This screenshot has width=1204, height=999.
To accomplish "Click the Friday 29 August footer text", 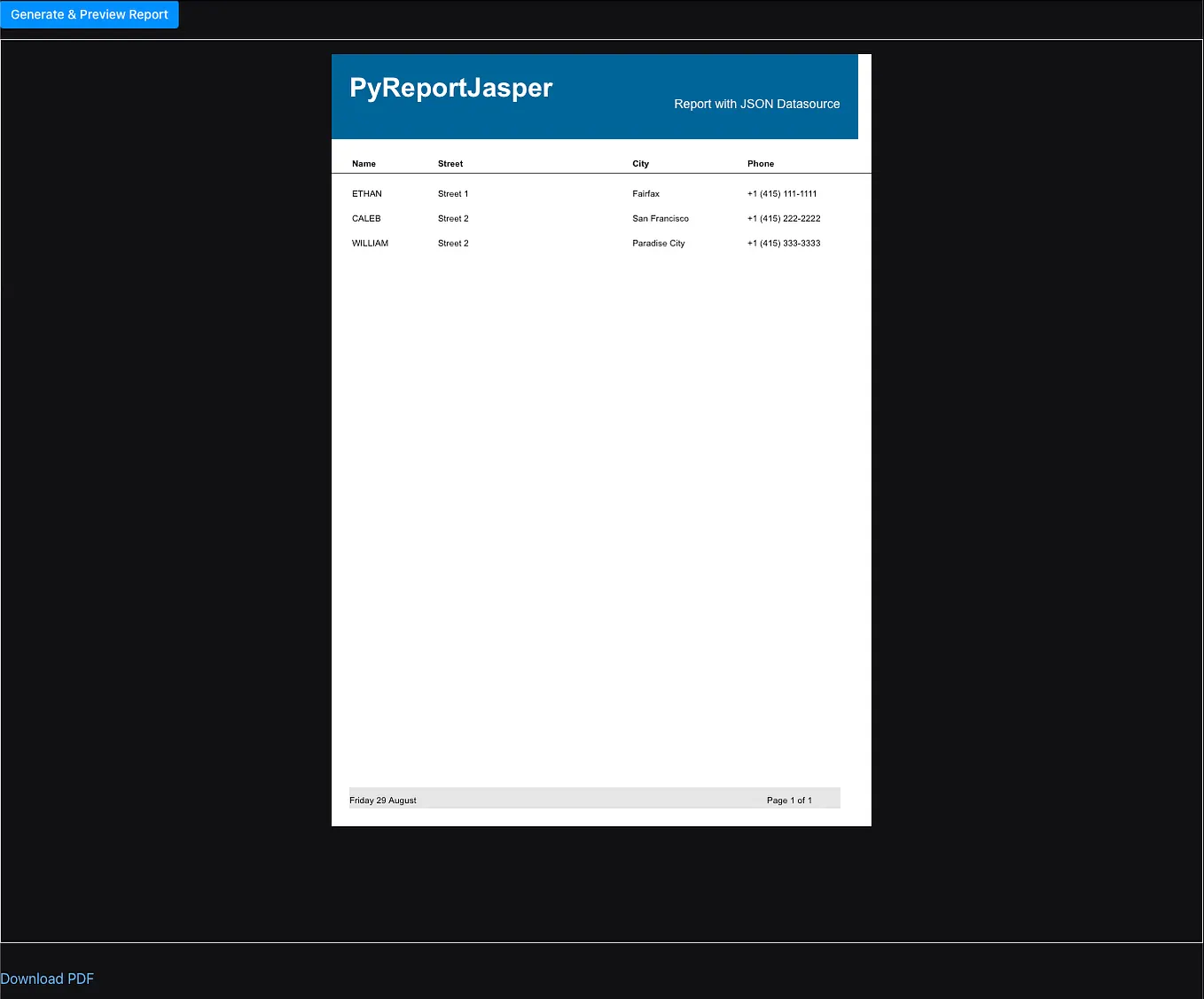I will click(x=382, y=800).
